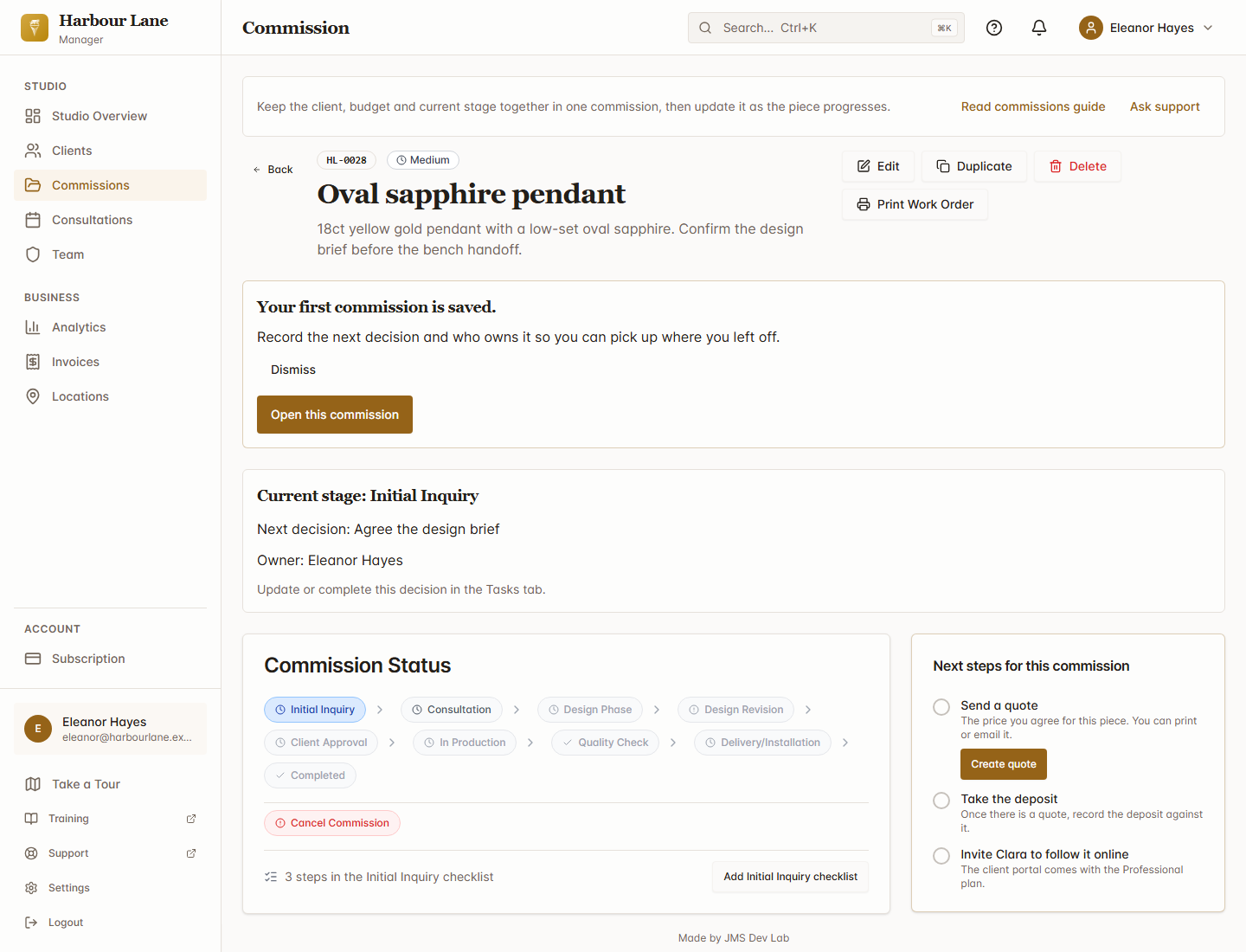
Task: Delete the commission
Action: pos(1077,166)
